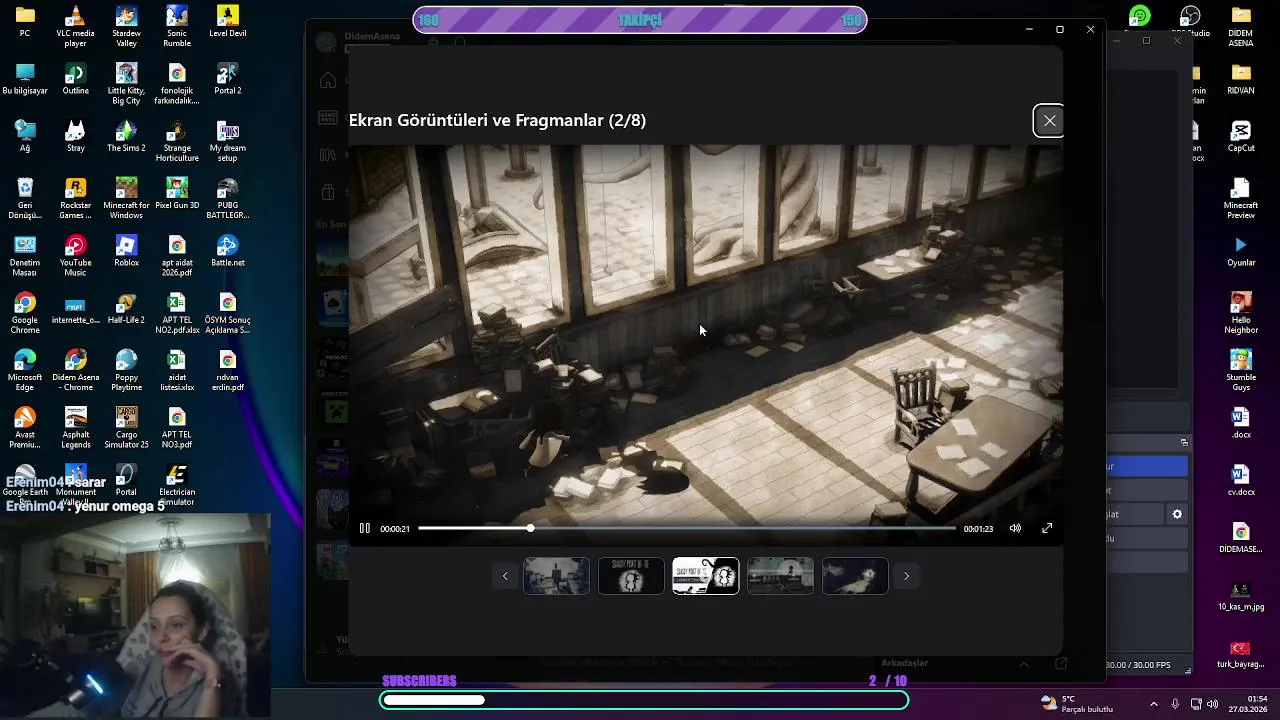The height and width of the screenshot is (720, 1280).
Task: Open the settings gear in OBS window
Action: click(1177, 514)
